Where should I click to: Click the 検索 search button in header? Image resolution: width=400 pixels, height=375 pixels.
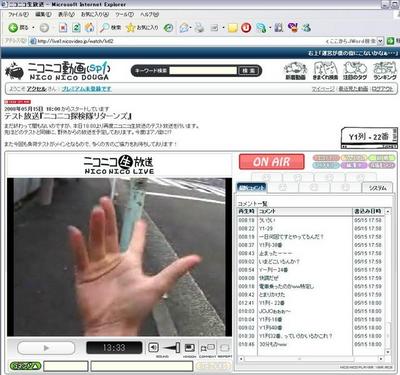click(248, 71)
